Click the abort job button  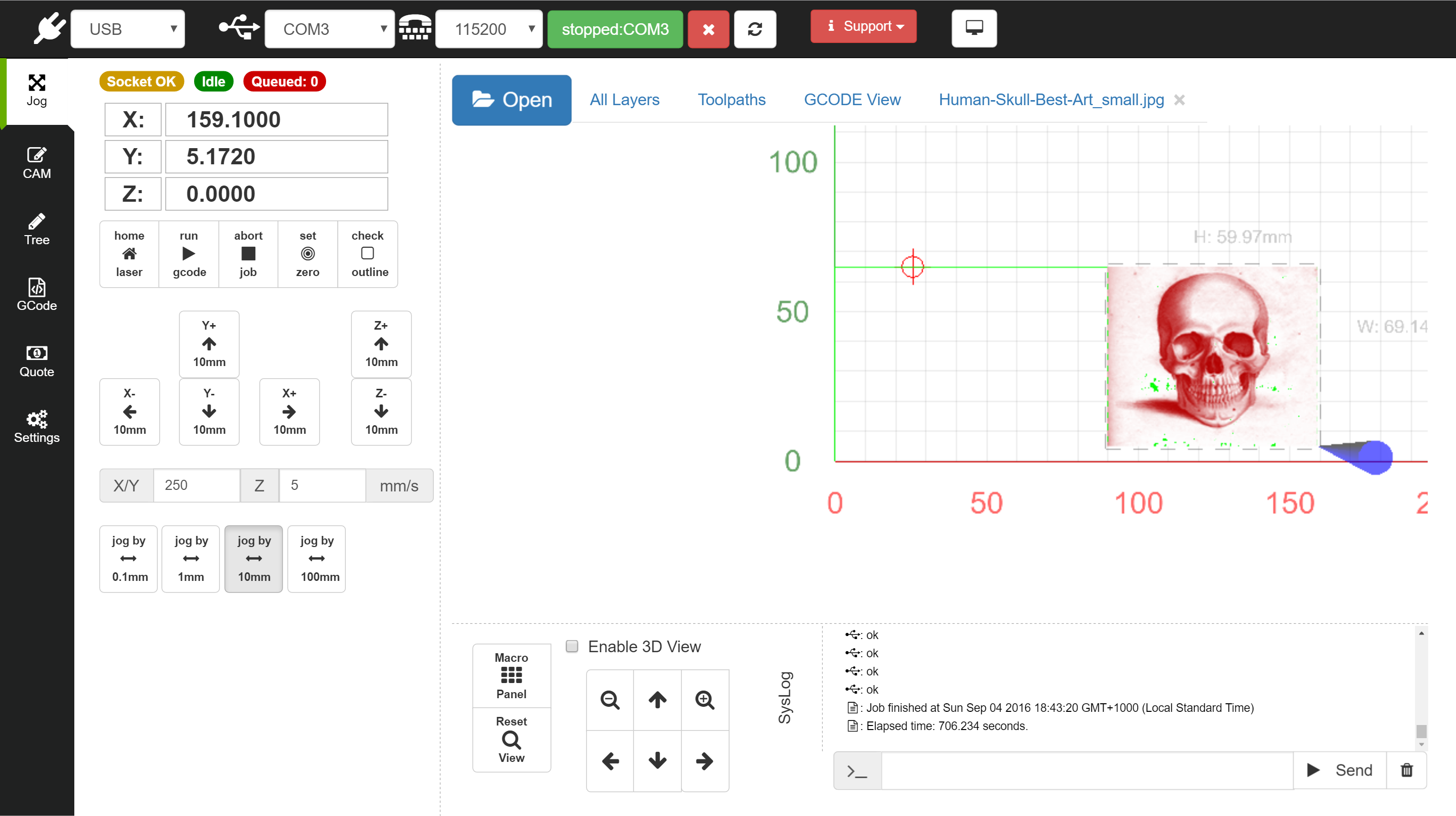tap(248, 254)
